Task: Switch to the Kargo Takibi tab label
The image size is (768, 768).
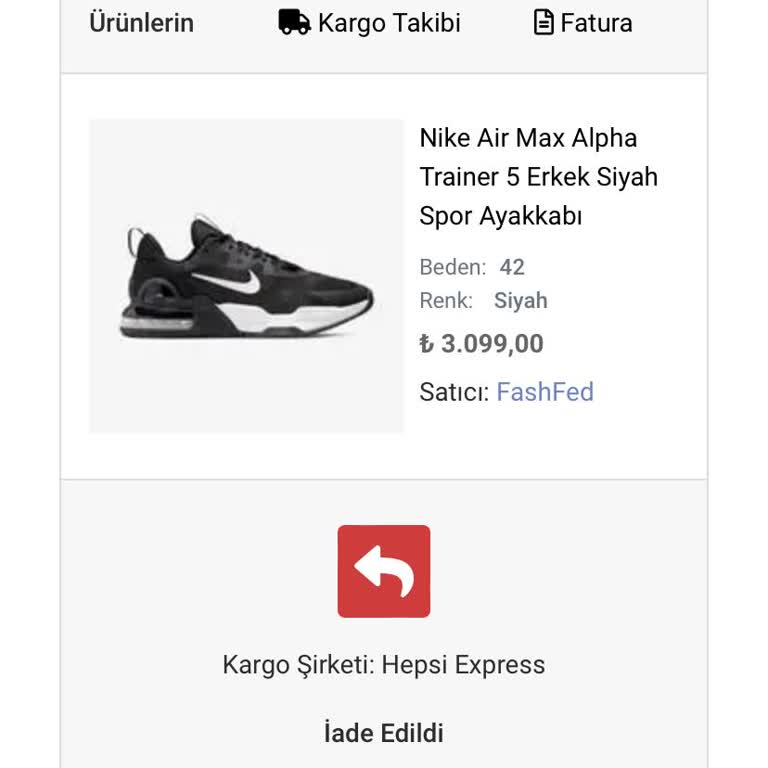Action: (x=389, y=22)
